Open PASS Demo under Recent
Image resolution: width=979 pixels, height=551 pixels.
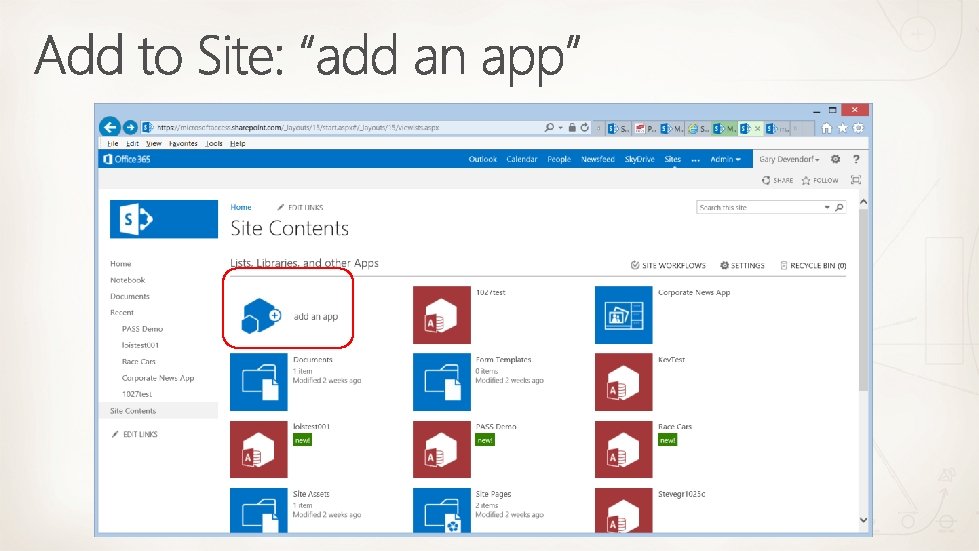[x=142, y=329]
